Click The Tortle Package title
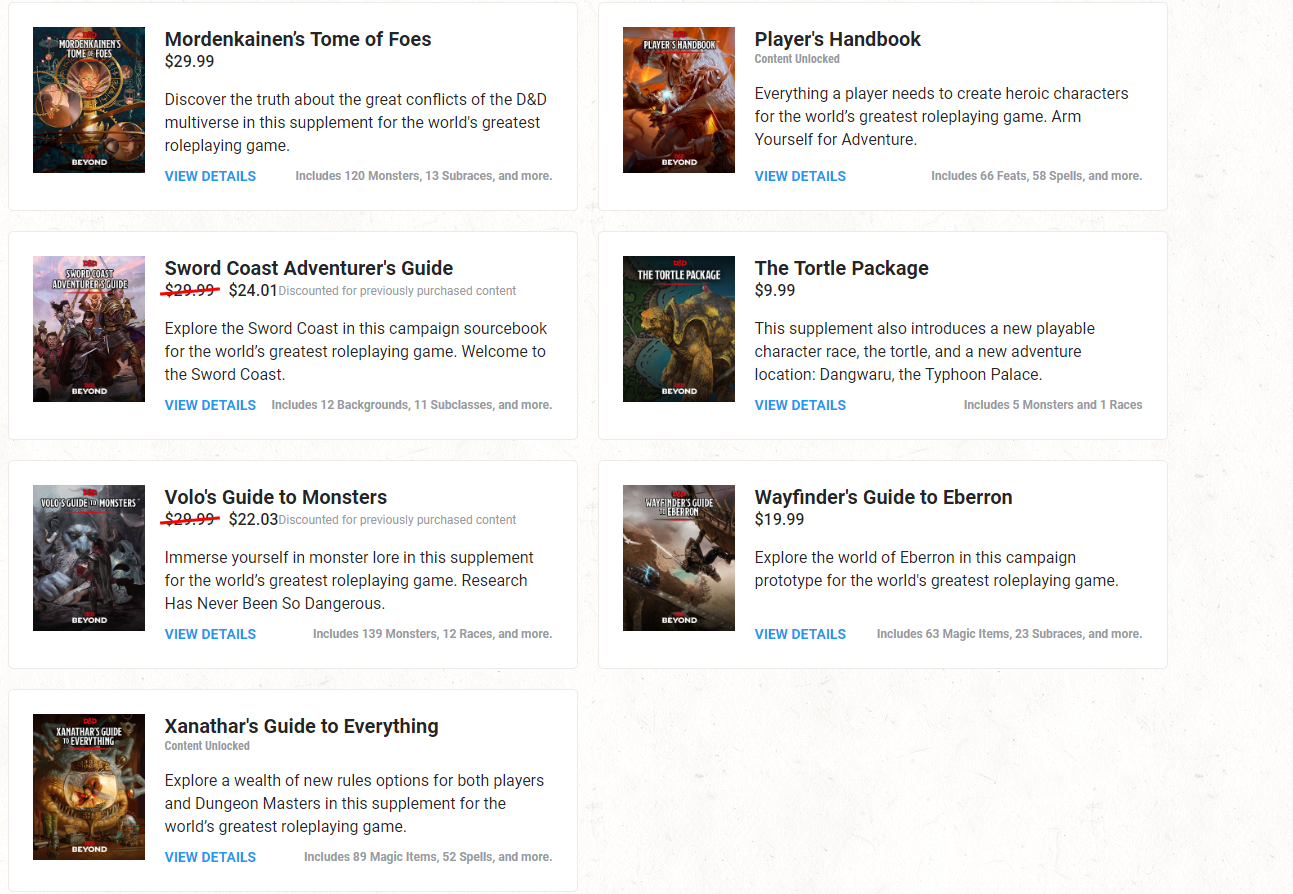The image size is (1293, 894). (x=842, y=268)
